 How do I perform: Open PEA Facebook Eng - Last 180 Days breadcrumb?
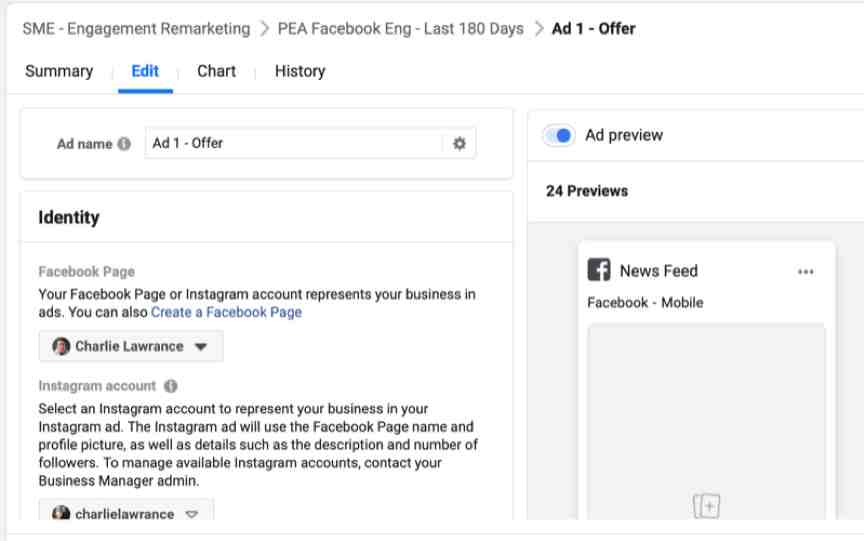(x=401, y=29)
